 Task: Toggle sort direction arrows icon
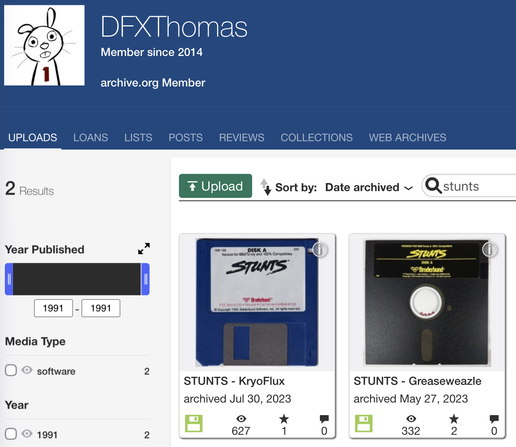coord(266,187)
